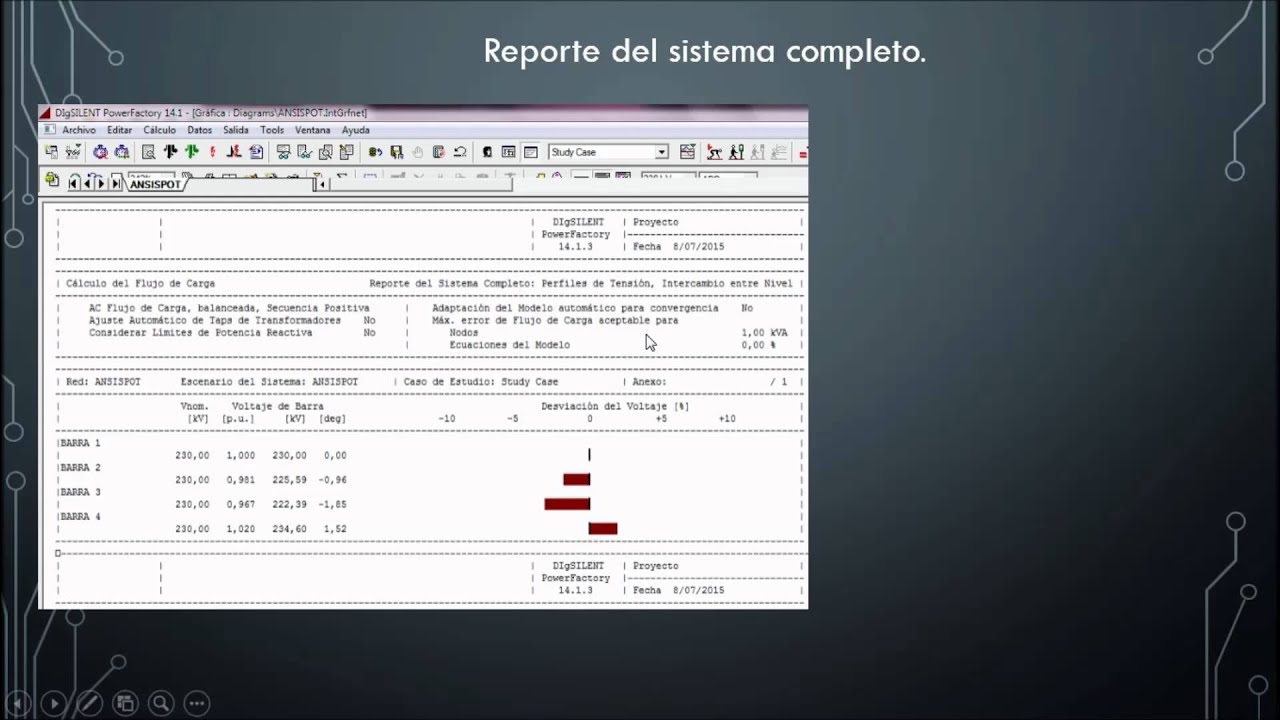The image size is (1280, 720).
Task: Click the magnifier document toolbar icon
Action: tap(149, 152)
